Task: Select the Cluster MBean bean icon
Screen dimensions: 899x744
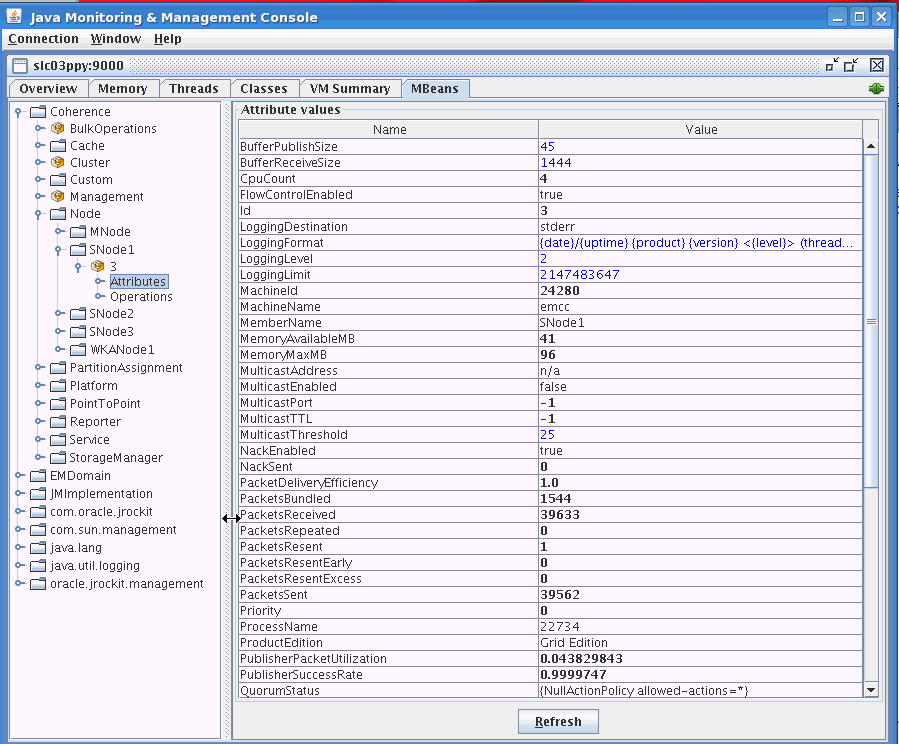Action: click(x=55, y=162)
